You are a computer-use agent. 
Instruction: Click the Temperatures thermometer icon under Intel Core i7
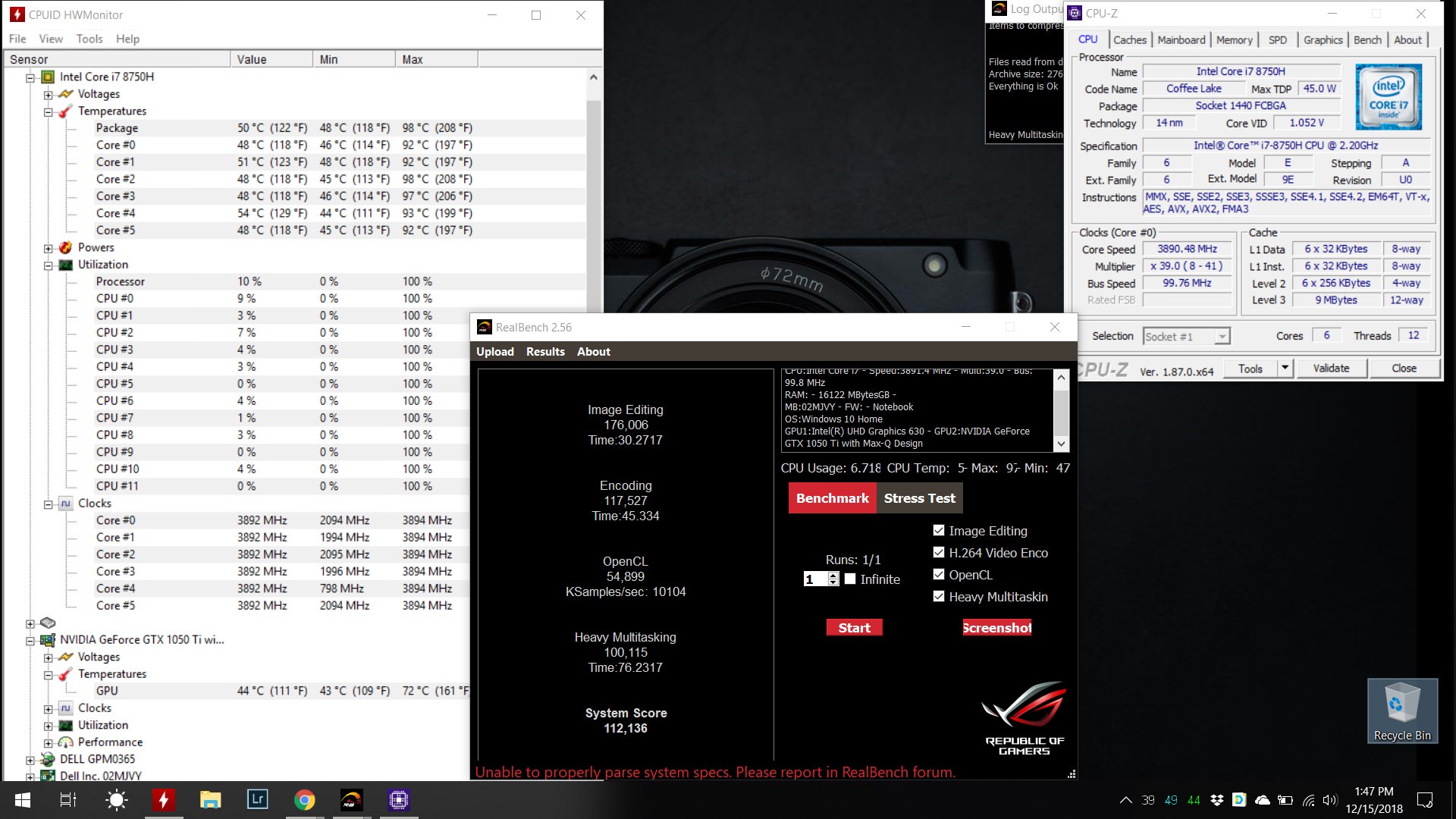coord(66,111)
